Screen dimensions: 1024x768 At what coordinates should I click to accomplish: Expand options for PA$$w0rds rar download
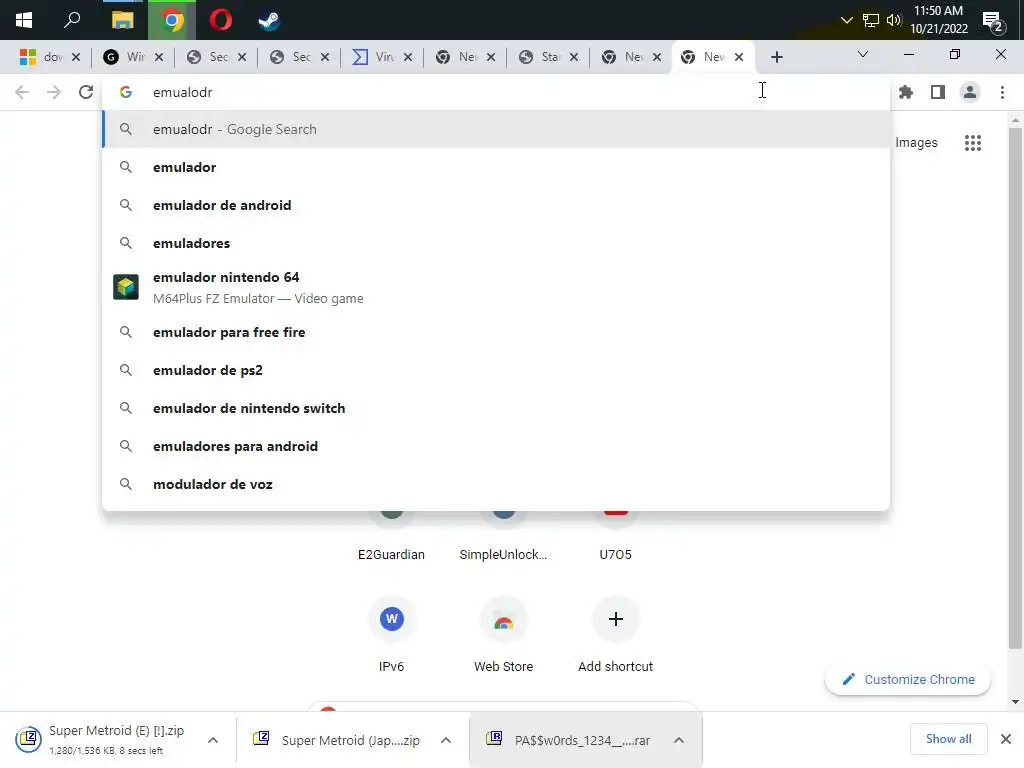pos(679,740)
